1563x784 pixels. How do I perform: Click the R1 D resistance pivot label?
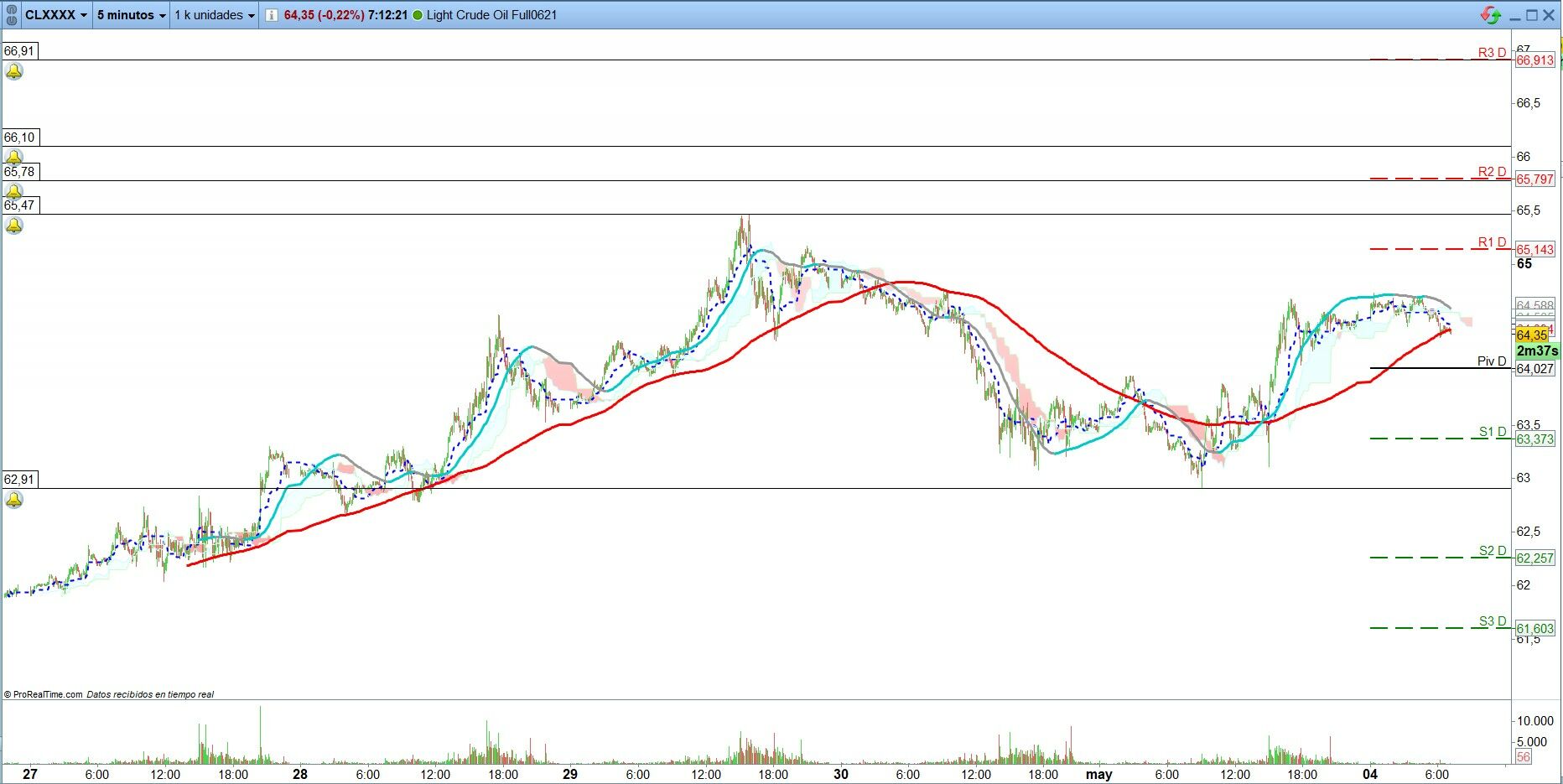pyautogui.click(x=1491, y=242)
